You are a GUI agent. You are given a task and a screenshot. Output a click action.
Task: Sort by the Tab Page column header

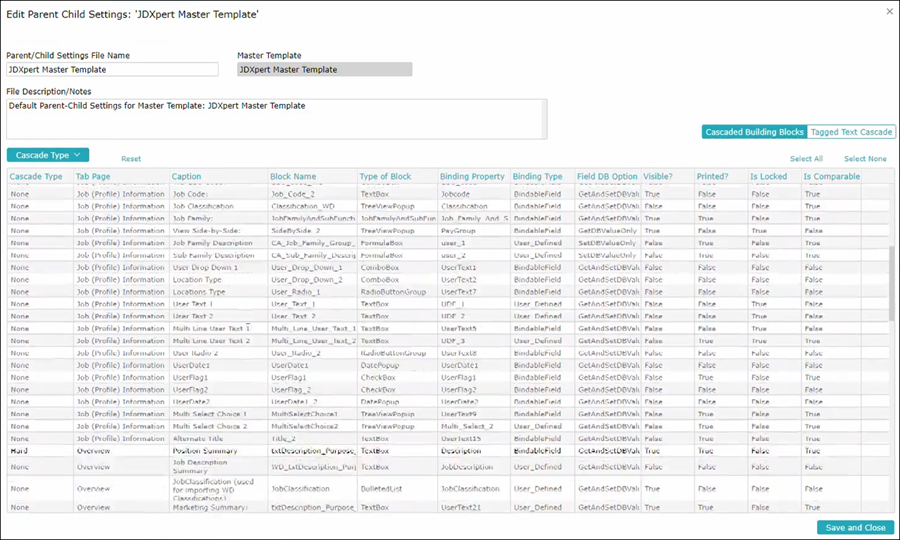pos(93,176)
